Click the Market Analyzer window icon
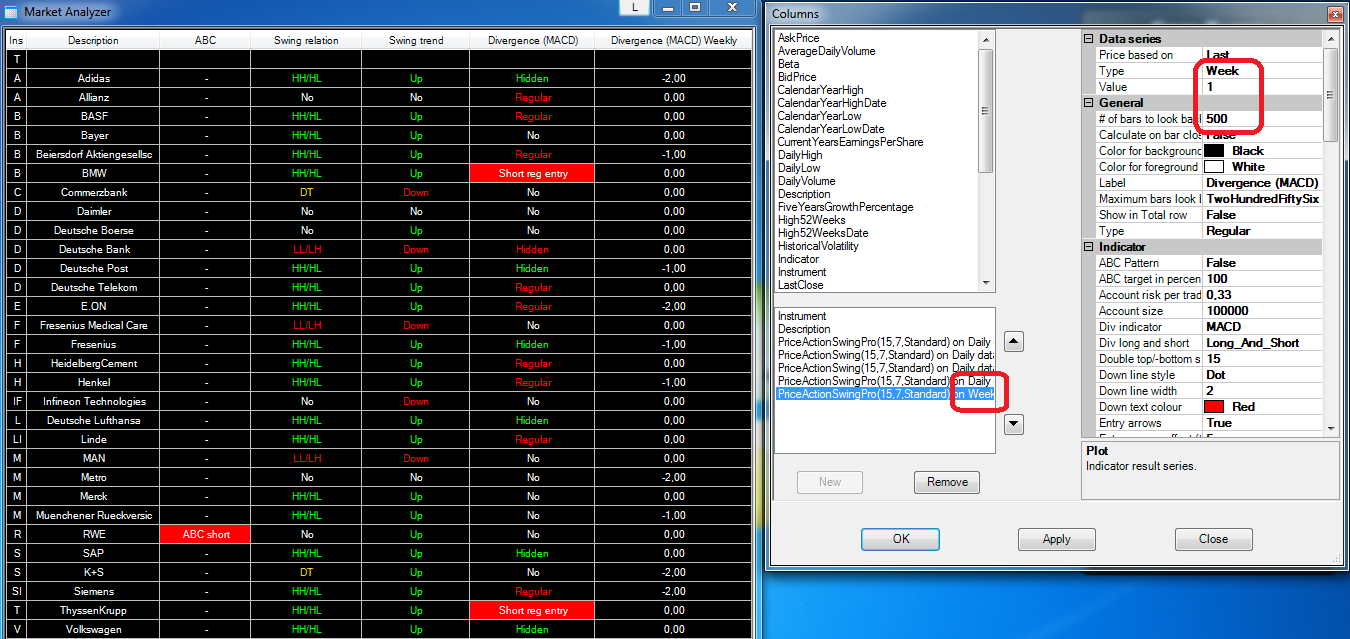 [11, 12]
